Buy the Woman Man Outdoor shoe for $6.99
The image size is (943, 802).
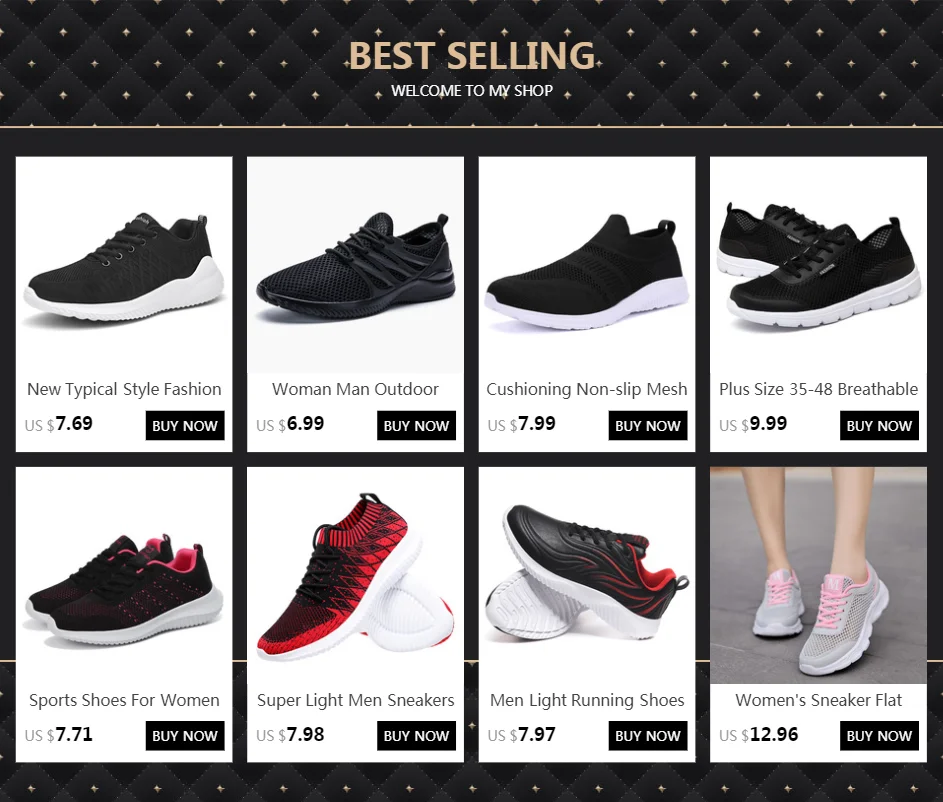point(416,426)
